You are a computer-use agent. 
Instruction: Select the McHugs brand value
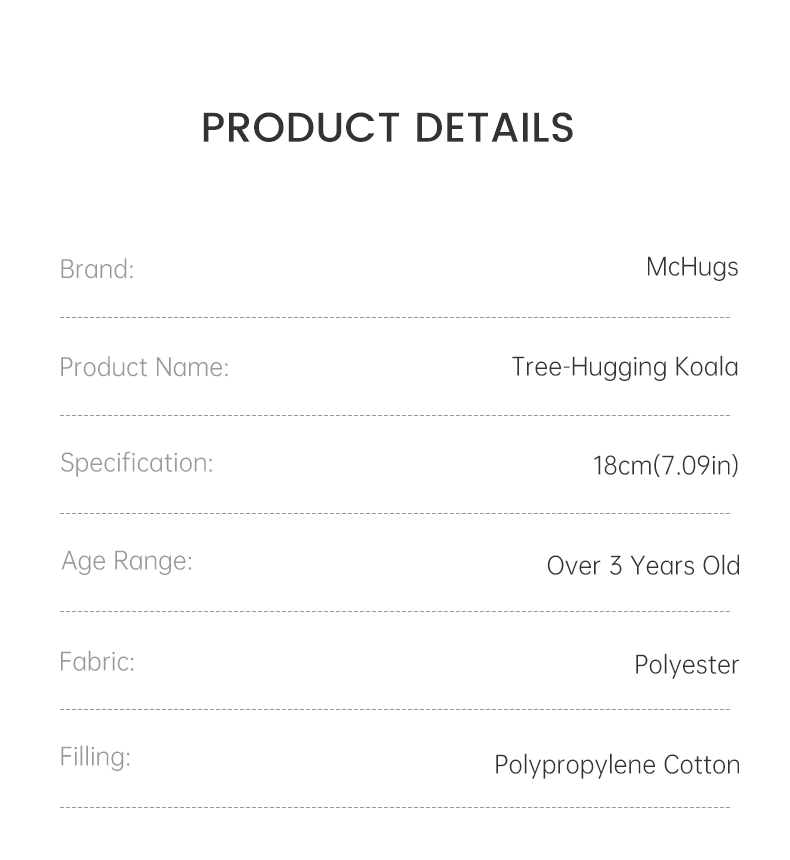[692, 267]
